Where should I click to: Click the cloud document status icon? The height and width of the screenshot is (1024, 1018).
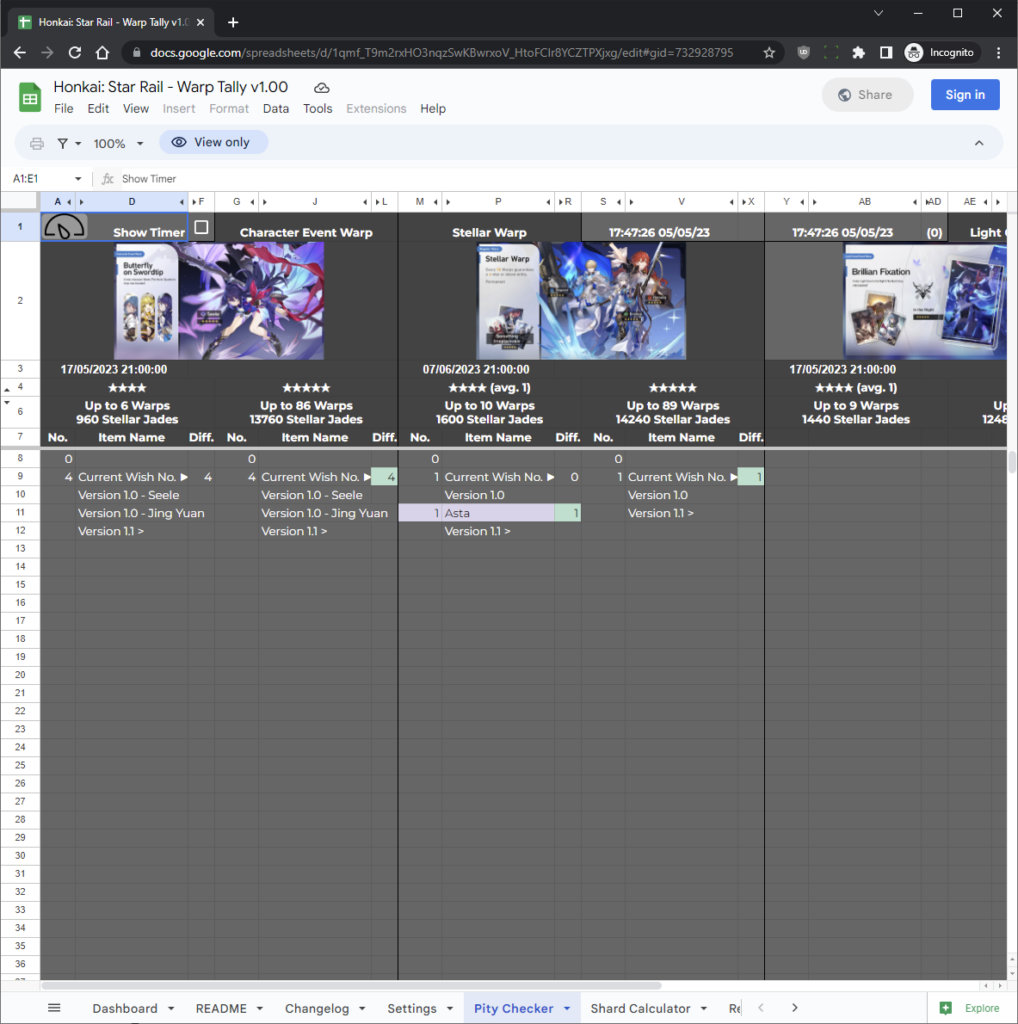pos(320,87)
